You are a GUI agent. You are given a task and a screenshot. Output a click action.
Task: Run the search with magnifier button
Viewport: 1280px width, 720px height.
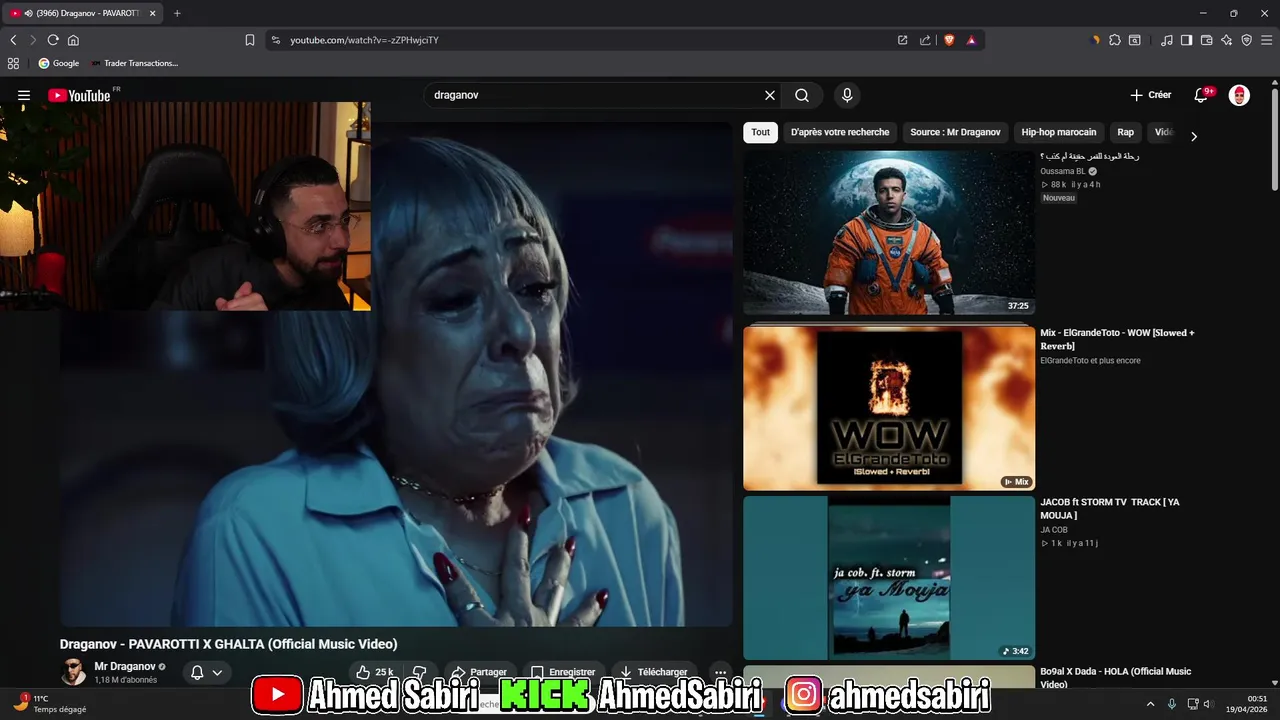(802, 95)
